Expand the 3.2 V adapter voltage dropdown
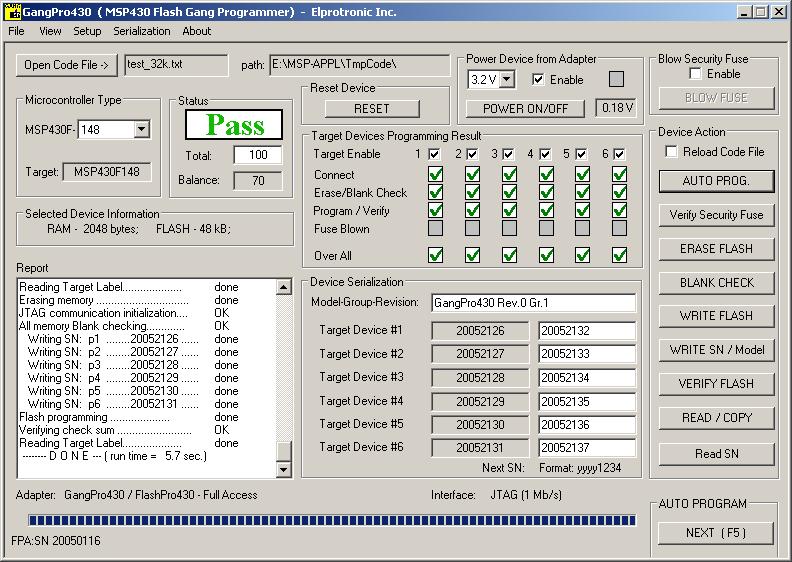 click(x=507, y=79)
